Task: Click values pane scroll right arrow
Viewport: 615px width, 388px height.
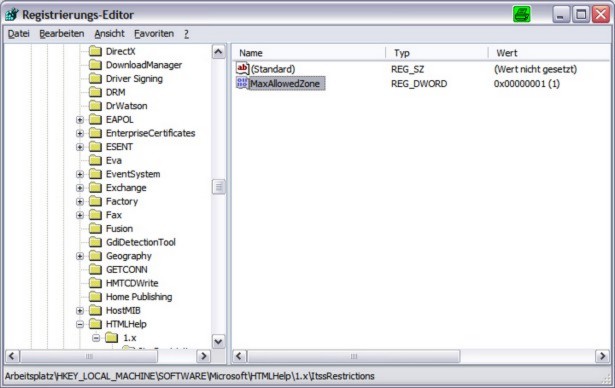Action: tap(602, 356)
